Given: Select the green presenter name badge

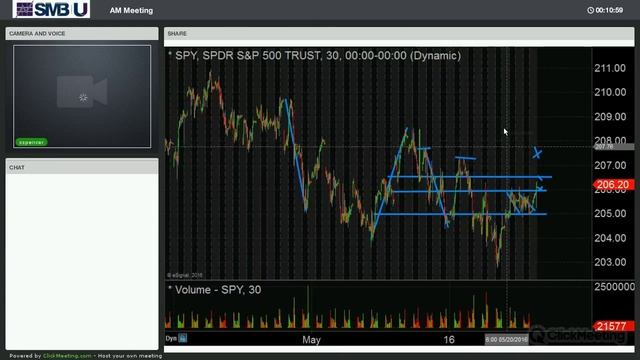Looking at the screenshot, I should (x=31, y=142).
